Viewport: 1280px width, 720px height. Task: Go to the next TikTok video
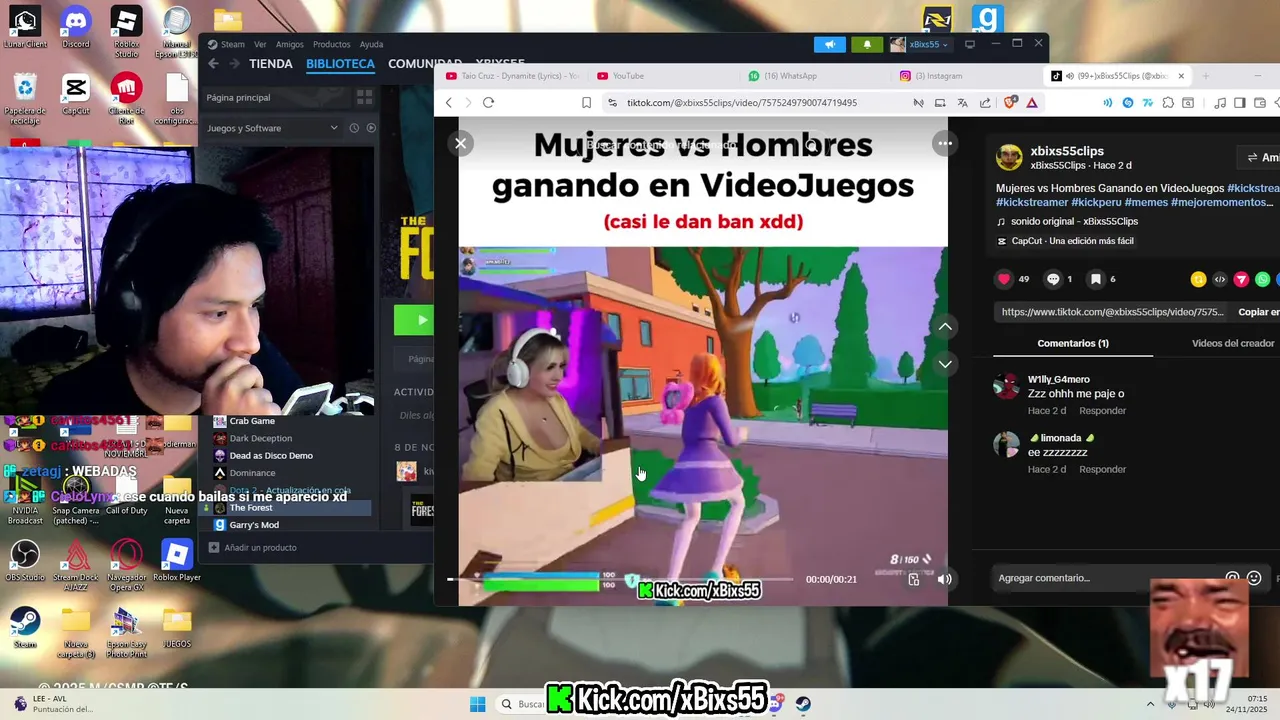[x=945, y=364]
